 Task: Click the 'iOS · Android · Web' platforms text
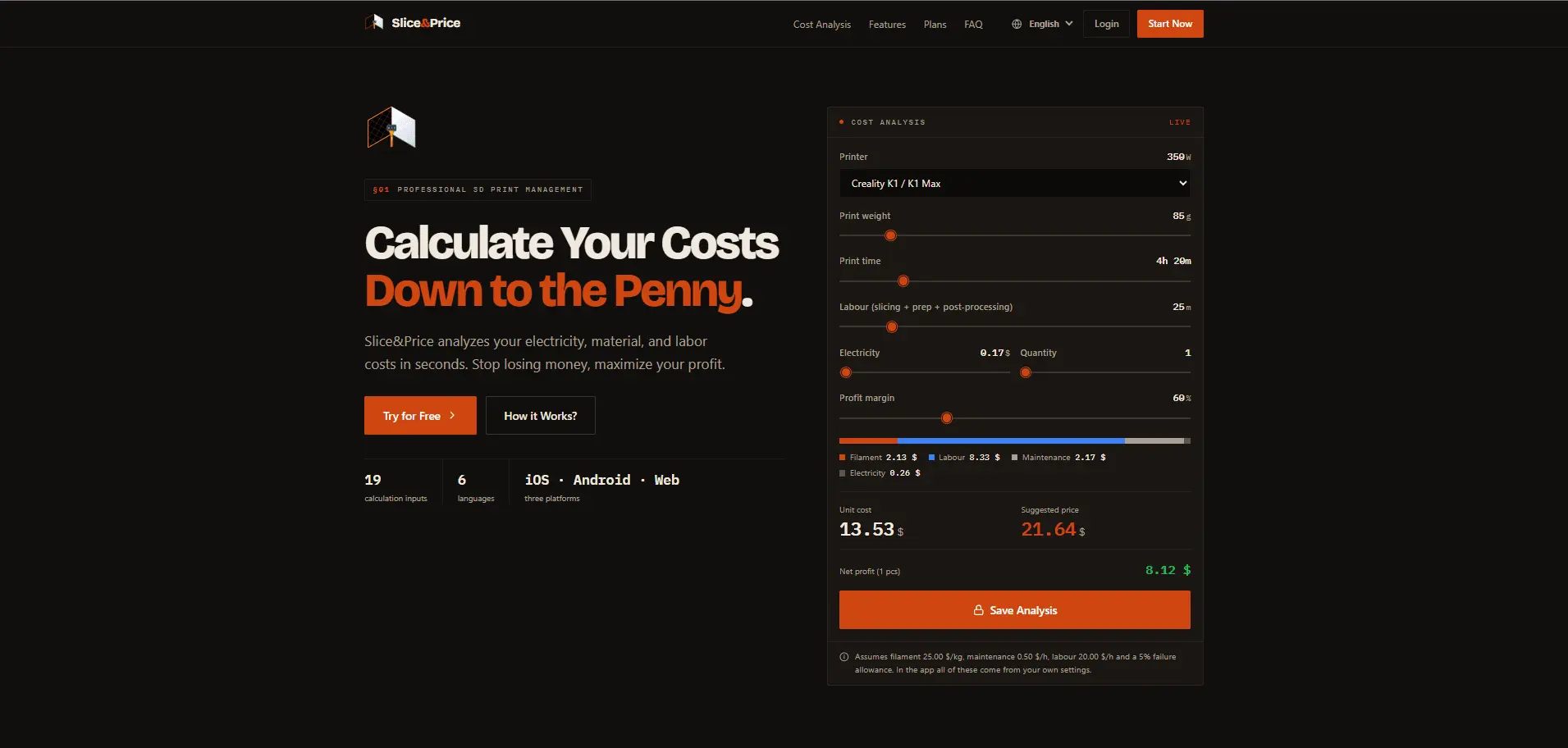[x=602, y=480]
